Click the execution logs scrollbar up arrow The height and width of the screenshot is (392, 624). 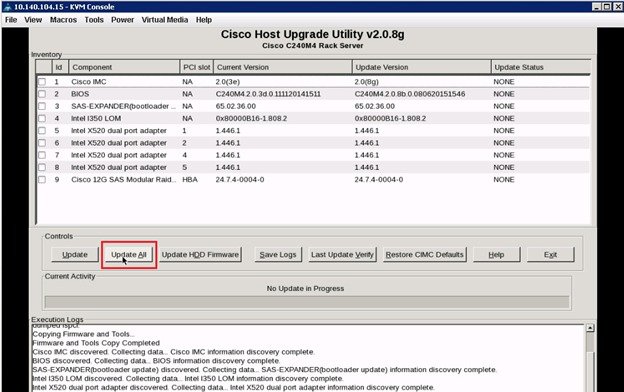point(590,328)
